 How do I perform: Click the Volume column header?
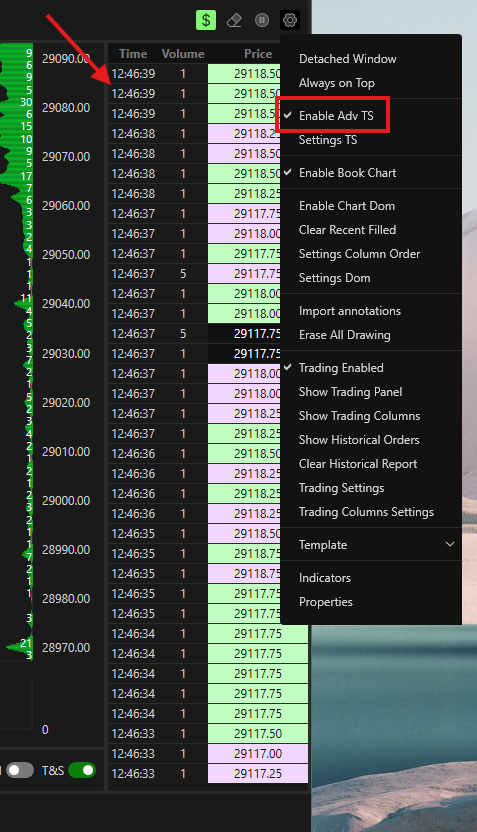click(x=183, y=54)
